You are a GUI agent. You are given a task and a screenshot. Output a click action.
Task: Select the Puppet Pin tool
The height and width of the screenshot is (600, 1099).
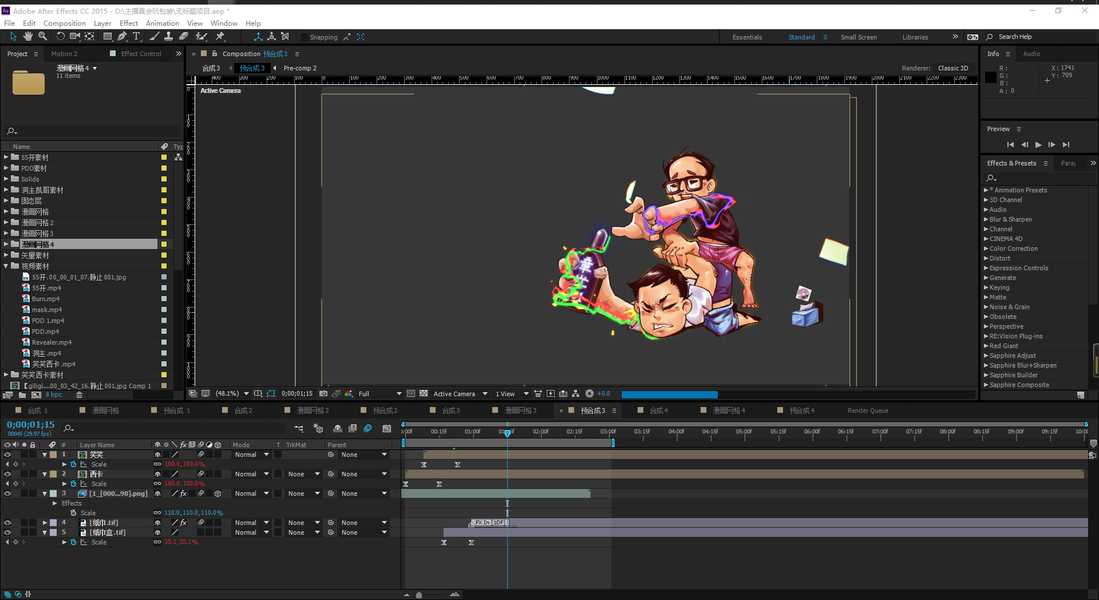[220, 36]
